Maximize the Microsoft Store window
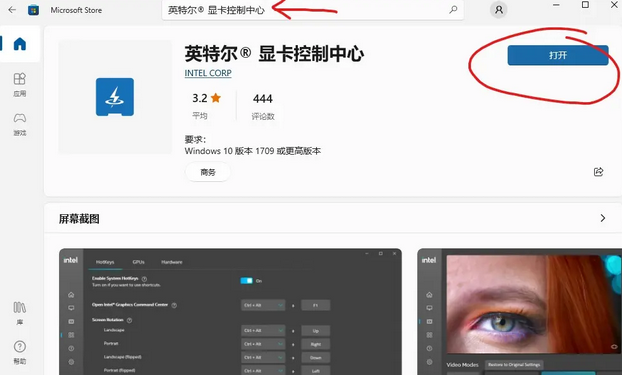The width and height of the screenshot is (622, 378). [x=585, y=5]
